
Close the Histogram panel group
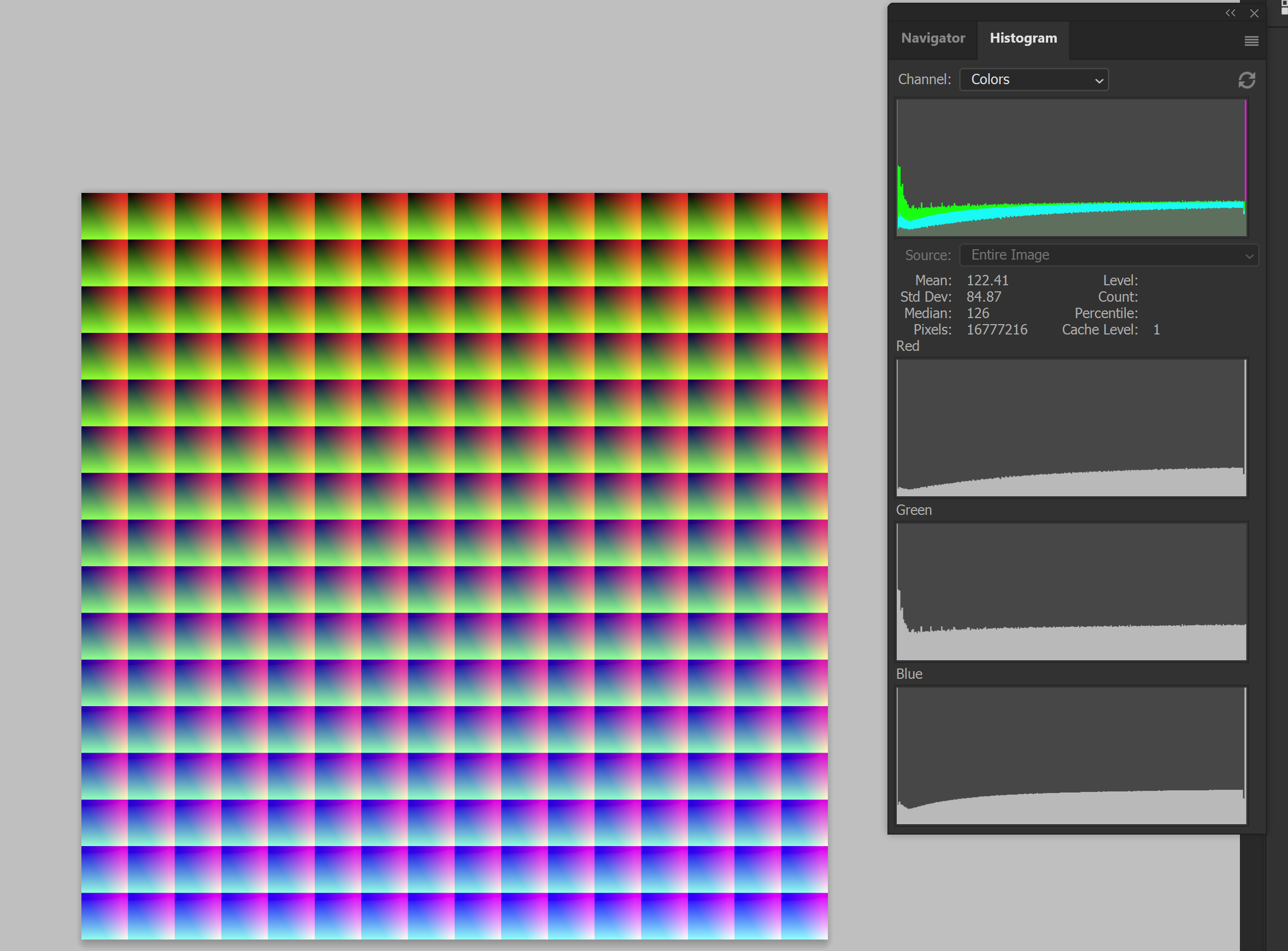click(1254, 13)
